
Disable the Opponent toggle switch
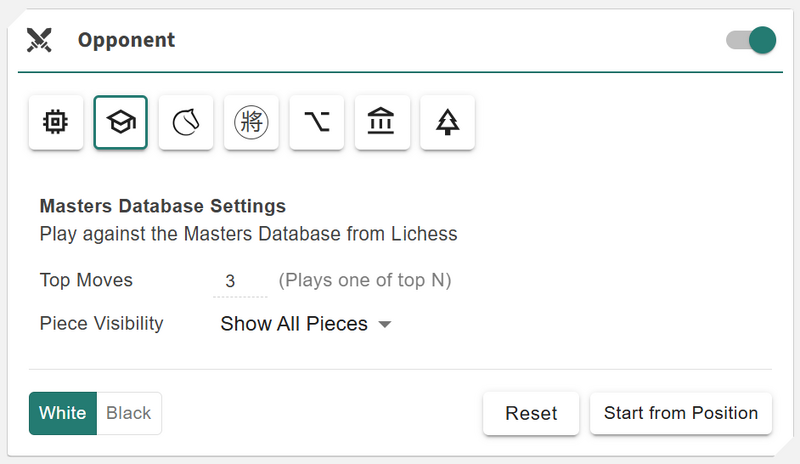click(751, 40)
